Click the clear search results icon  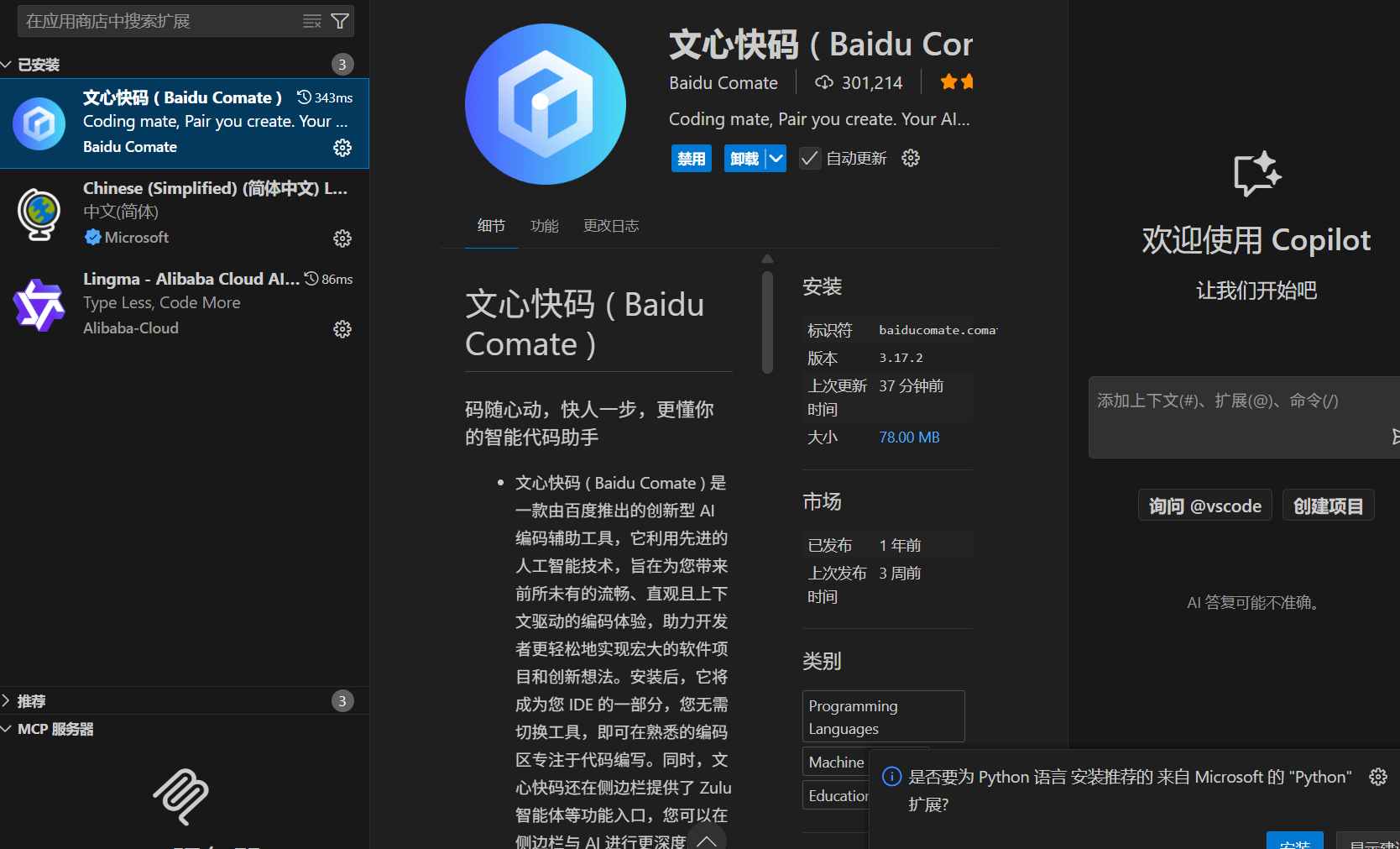pyautogui.click(x=312, y=21)
